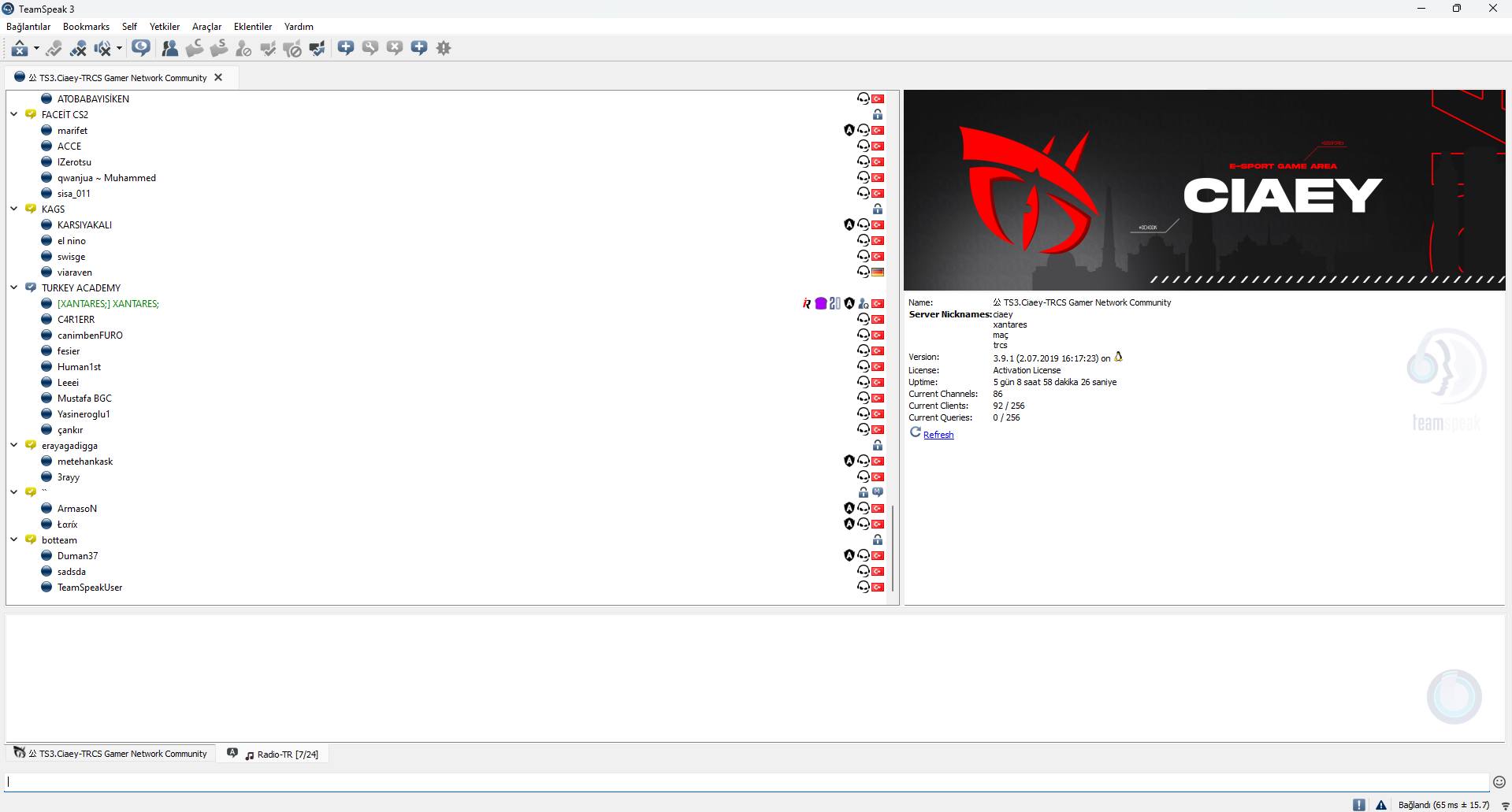Open the Yardım menu
Screen dimensions: 1512x812
[299, 27]
